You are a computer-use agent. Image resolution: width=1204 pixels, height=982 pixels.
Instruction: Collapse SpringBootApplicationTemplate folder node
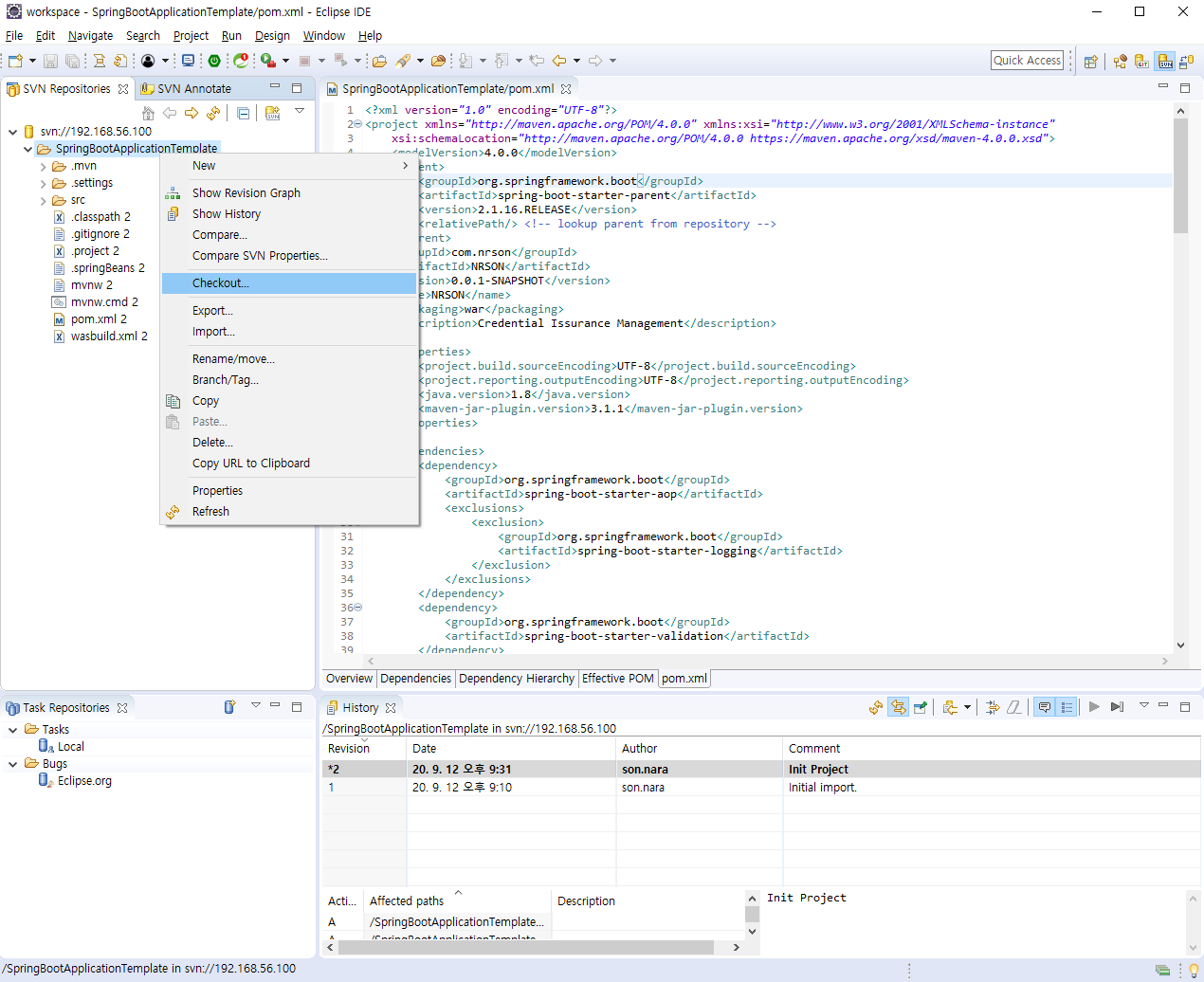27,149
